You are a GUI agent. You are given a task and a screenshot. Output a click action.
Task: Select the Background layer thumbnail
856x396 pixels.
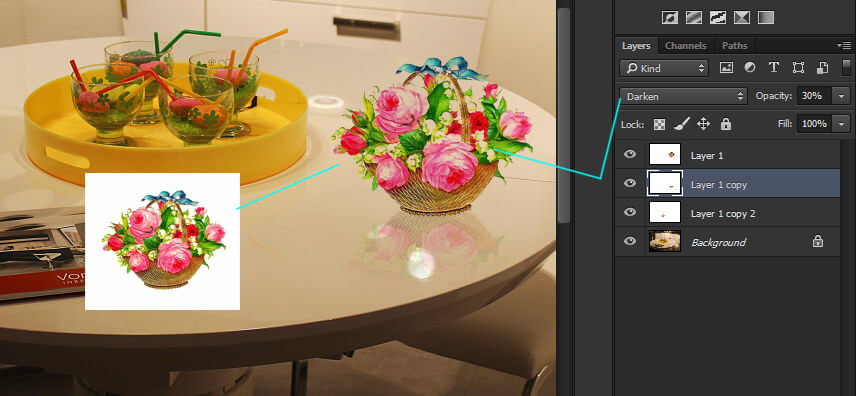pos(665,241)
